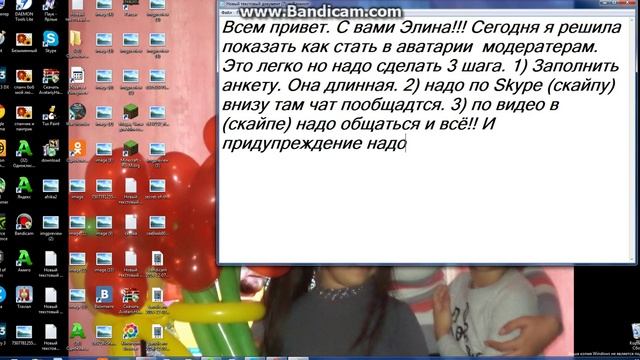
Task: Select the green A icon labeled Яндекс
Action: (24, 188)
